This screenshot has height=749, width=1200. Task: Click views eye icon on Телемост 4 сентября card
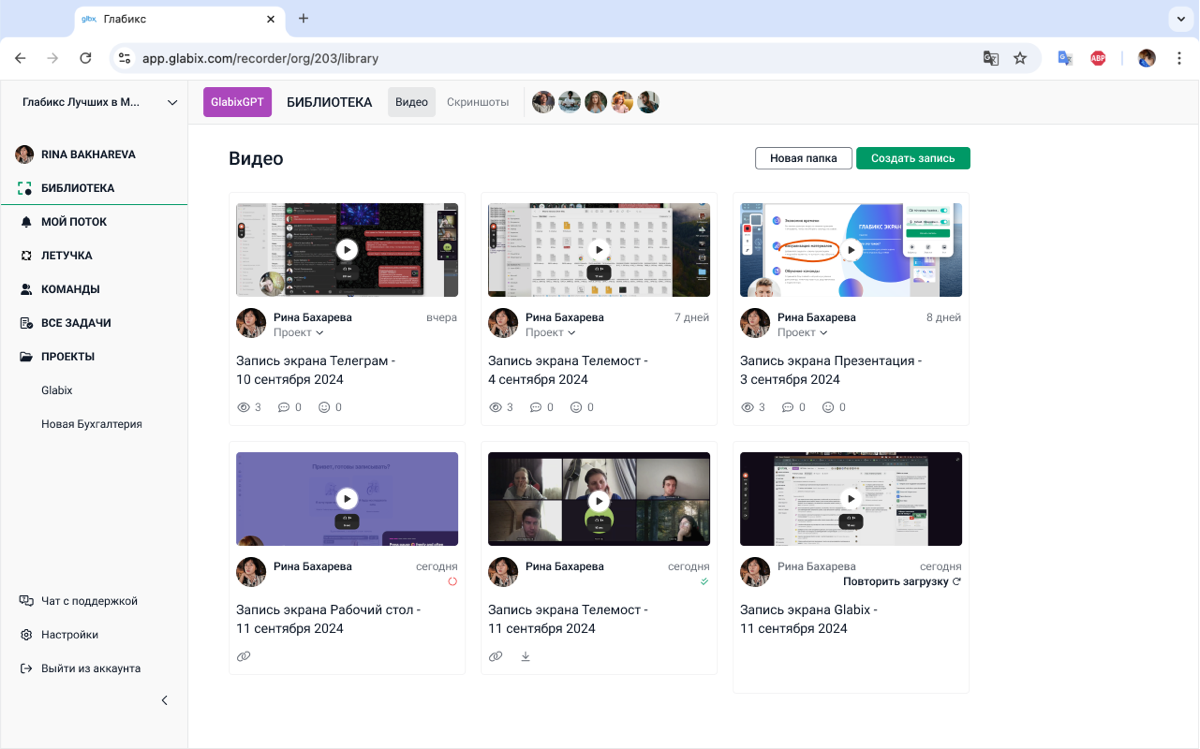[495, 408]
